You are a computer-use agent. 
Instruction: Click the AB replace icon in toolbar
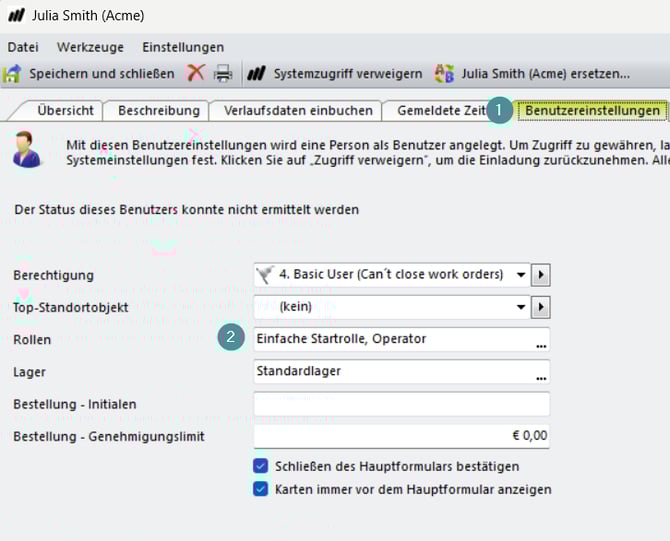pos(444,74)
